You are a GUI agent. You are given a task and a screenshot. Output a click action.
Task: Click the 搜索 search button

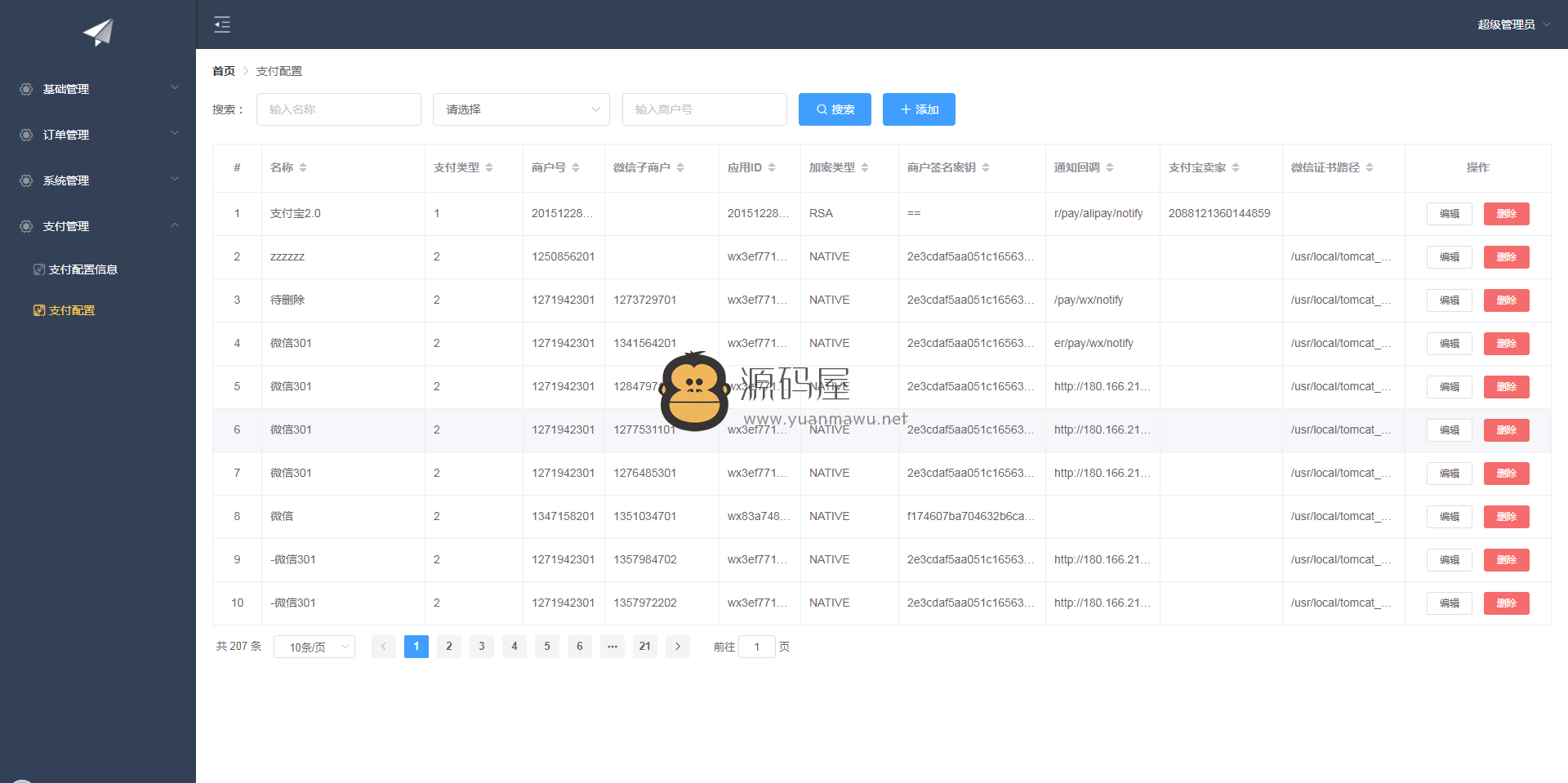835,109
